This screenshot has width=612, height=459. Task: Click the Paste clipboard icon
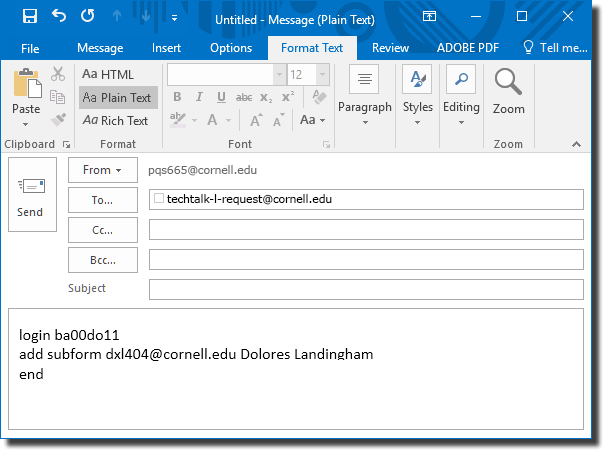point(27,83)
